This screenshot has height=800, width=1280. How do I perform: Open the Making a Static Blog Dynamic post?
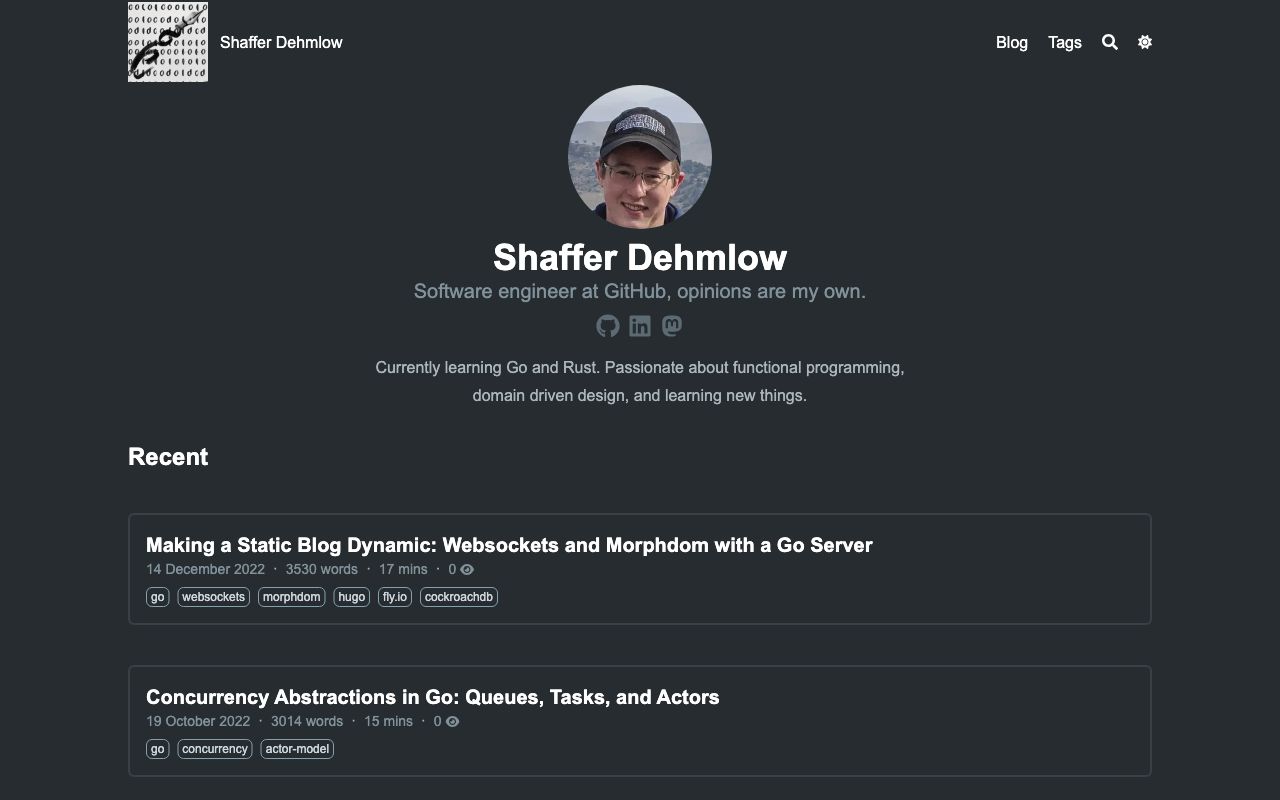pos(509,545)
